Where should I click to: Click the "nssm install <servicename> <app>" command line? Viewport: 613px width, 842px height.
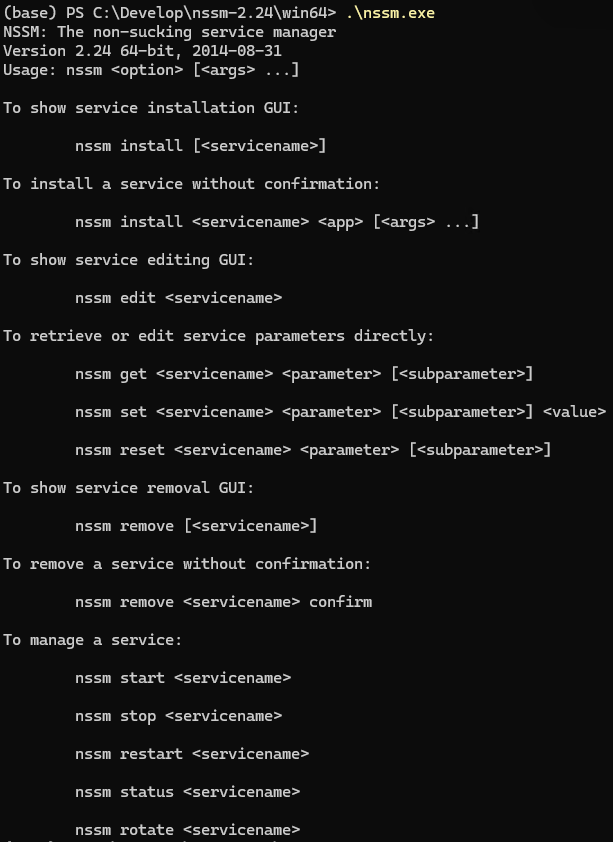click(277, 222)
